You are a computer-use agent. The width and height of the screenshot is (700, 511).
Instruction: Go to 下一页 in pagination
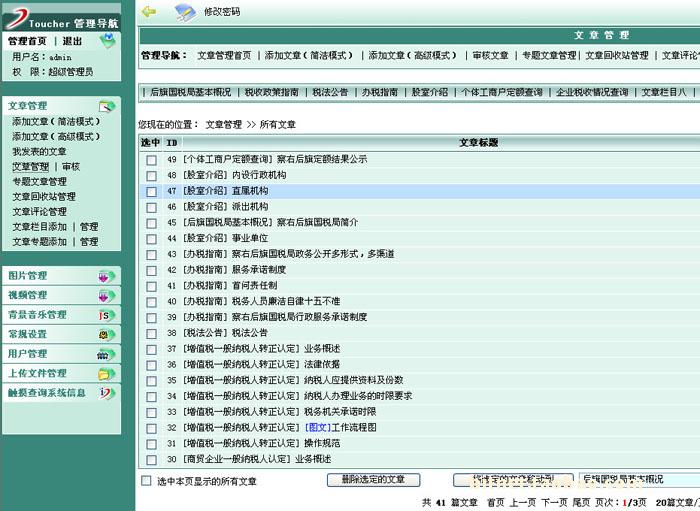tap(554, 503)
